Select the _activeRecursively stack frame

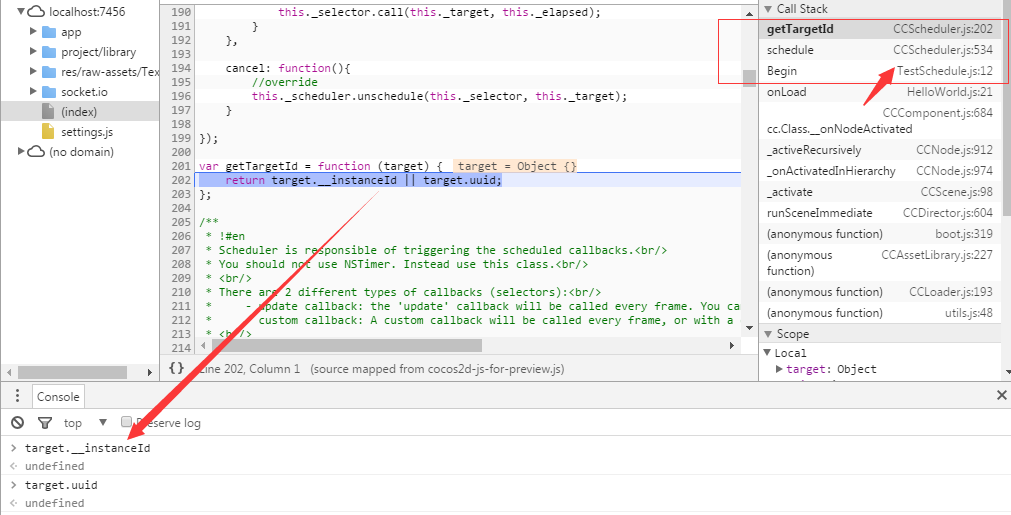pyautogui.click(x=880, y=150)
